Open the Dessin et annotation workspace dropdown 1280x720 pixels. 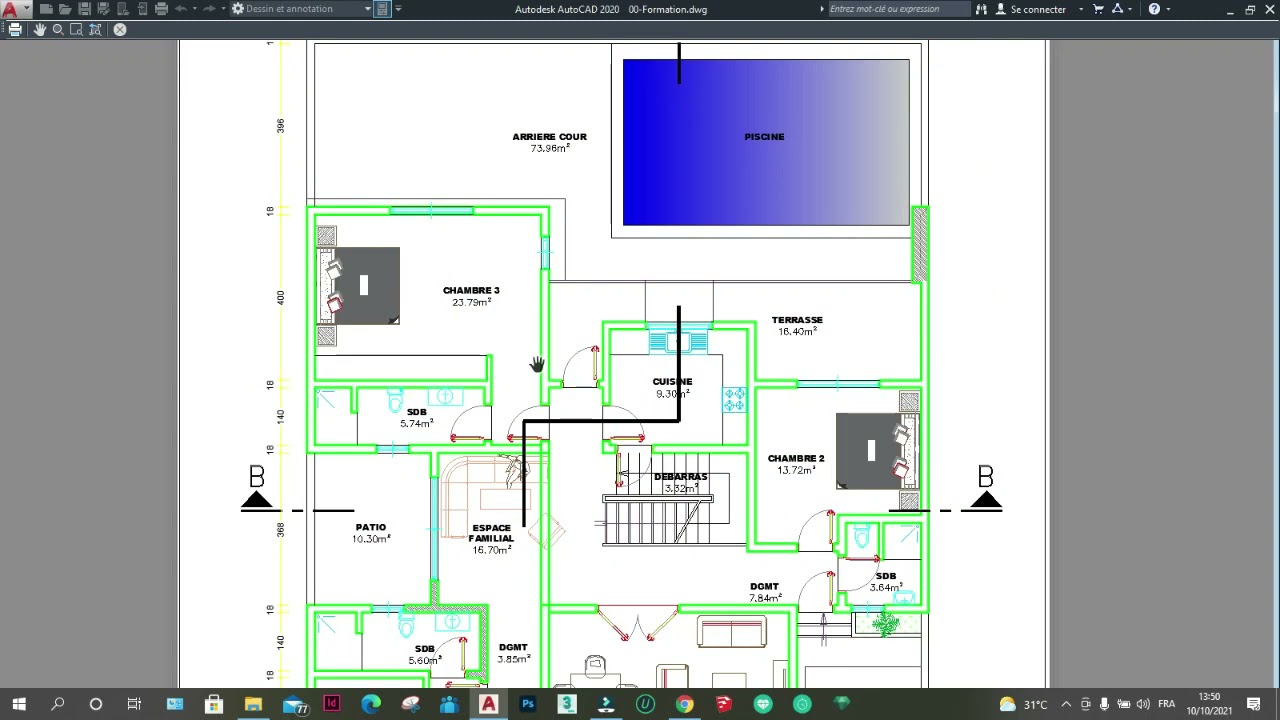(302, 9)
